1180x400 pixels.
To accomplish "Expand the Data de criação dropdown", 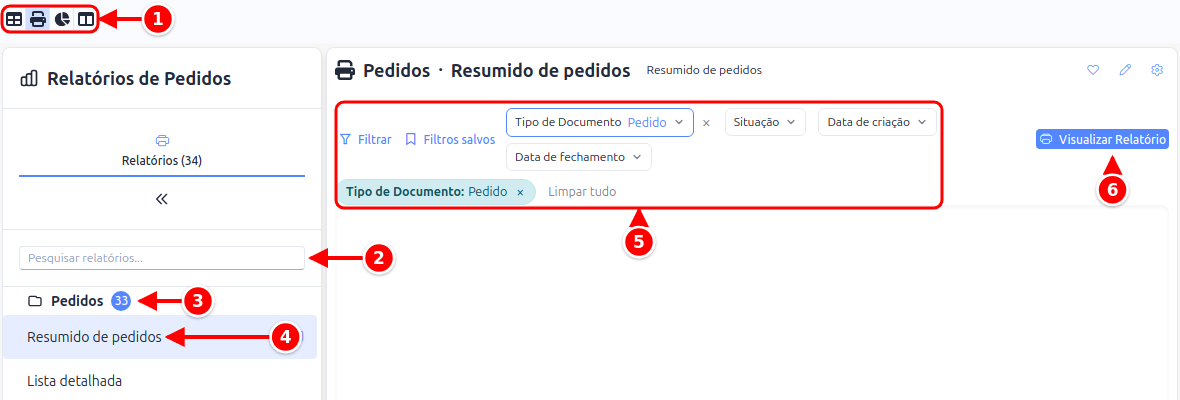I will [877, 122].
